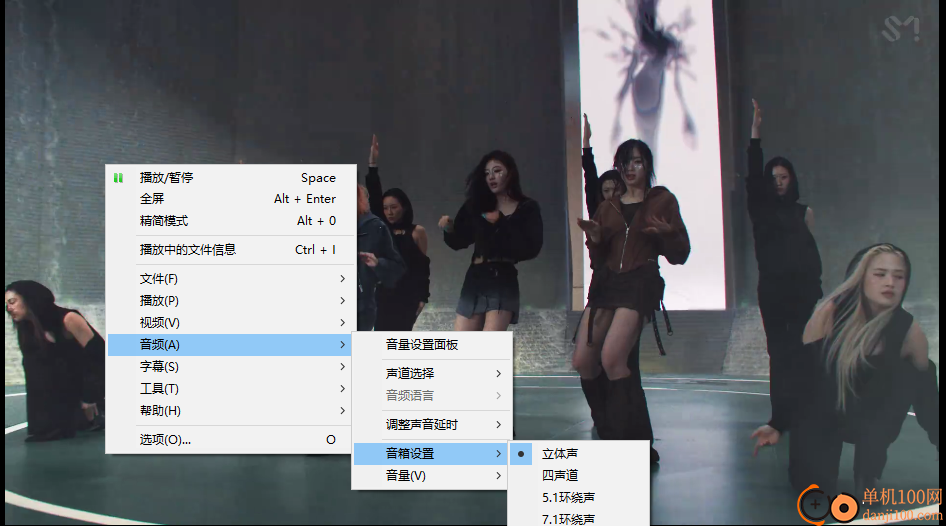
Task: Expand arrow beside 音量(V)
Action: (x=498, y=476)
